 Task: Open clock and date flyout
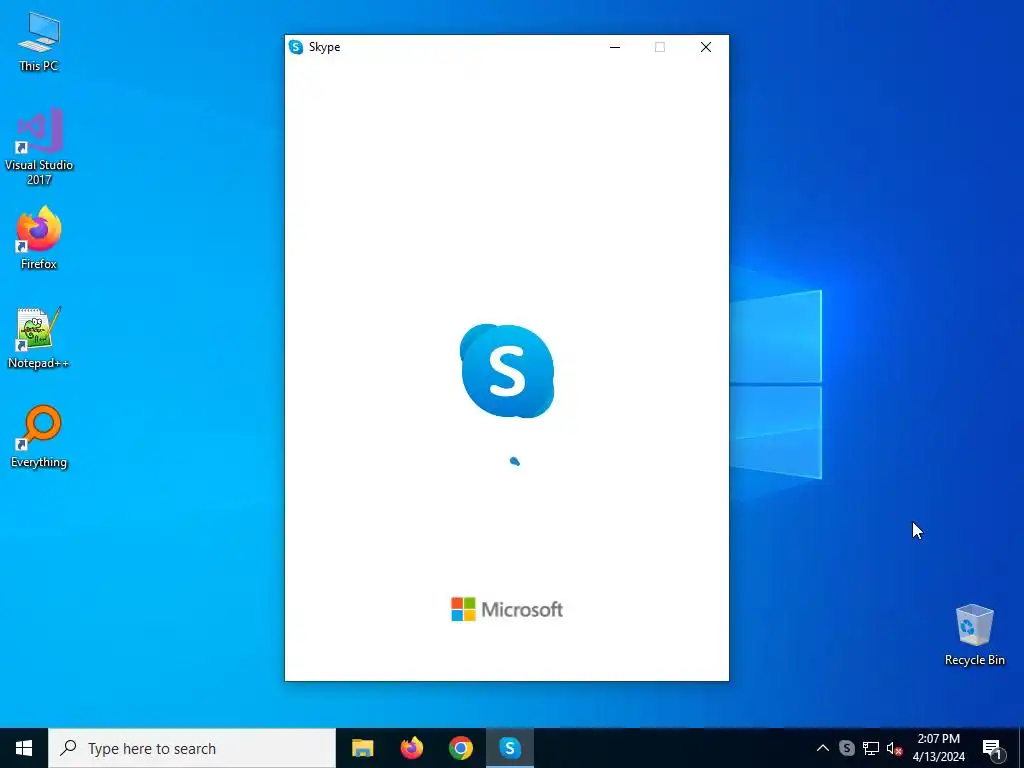[x=938, y=748]
